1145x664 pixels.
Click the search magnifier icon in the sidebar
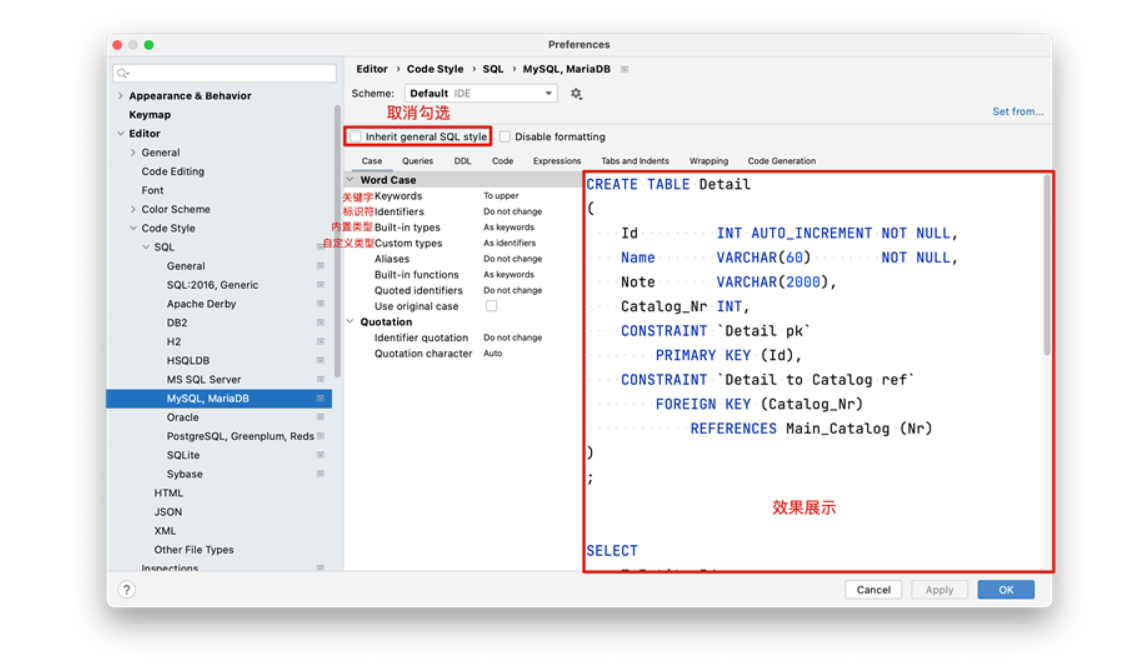pyautogui.click(x=123, y=73)
